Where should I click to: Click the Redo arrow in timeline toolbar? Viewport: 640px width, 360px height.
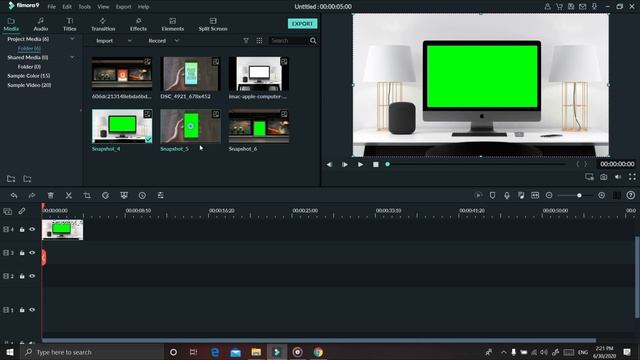[x=32, y=196]
